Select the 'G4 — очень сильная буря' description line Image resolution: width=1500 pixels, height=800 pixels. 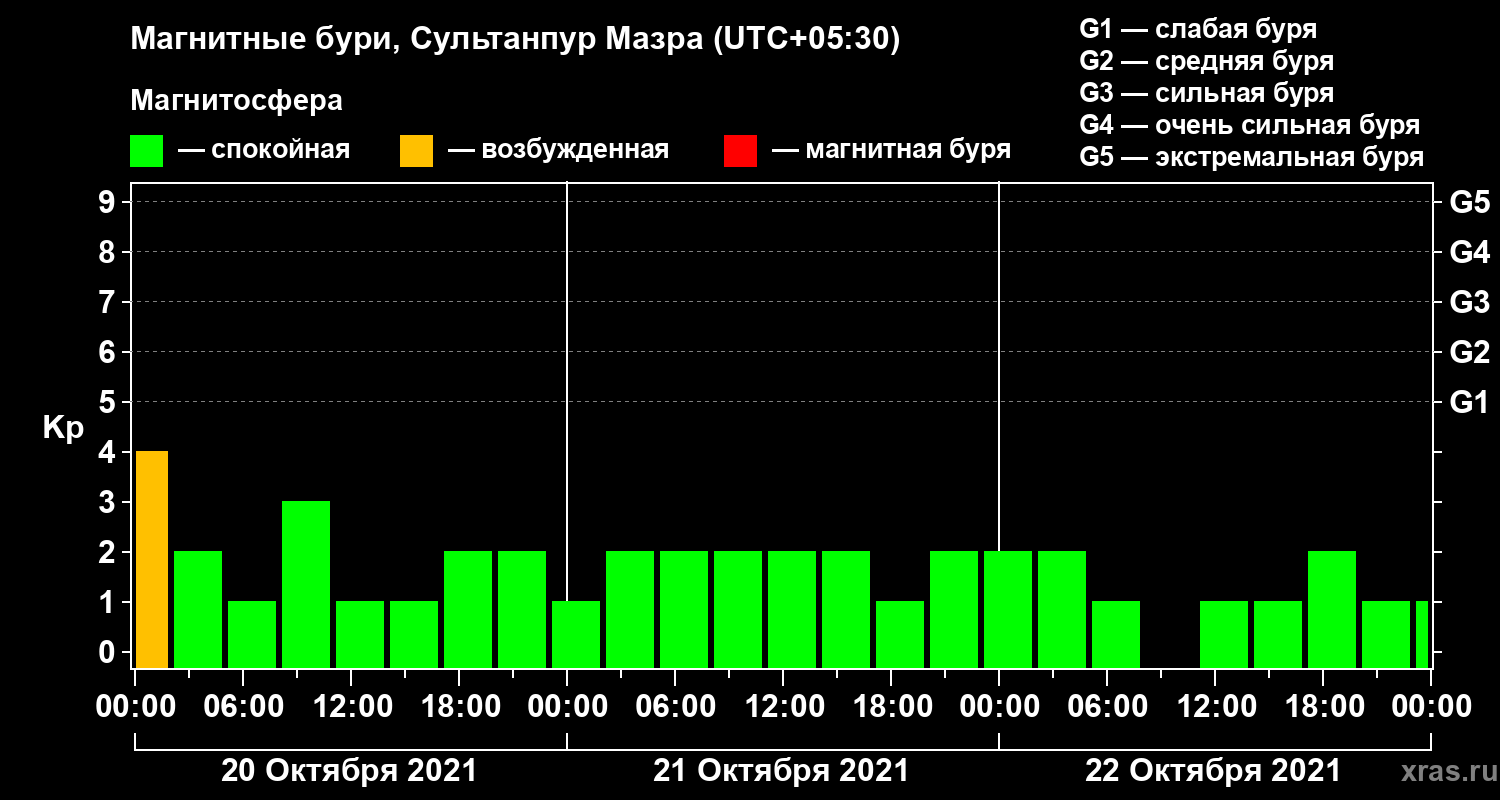tap(1250, 125)
